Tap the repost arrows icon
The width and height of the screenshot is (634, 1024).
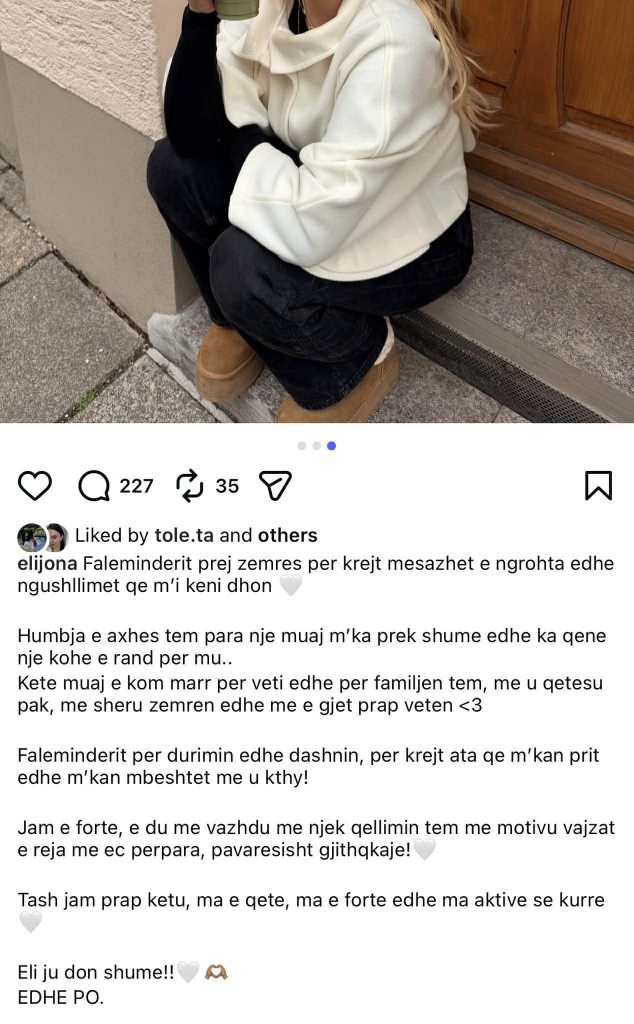click(x=191, y=486)
